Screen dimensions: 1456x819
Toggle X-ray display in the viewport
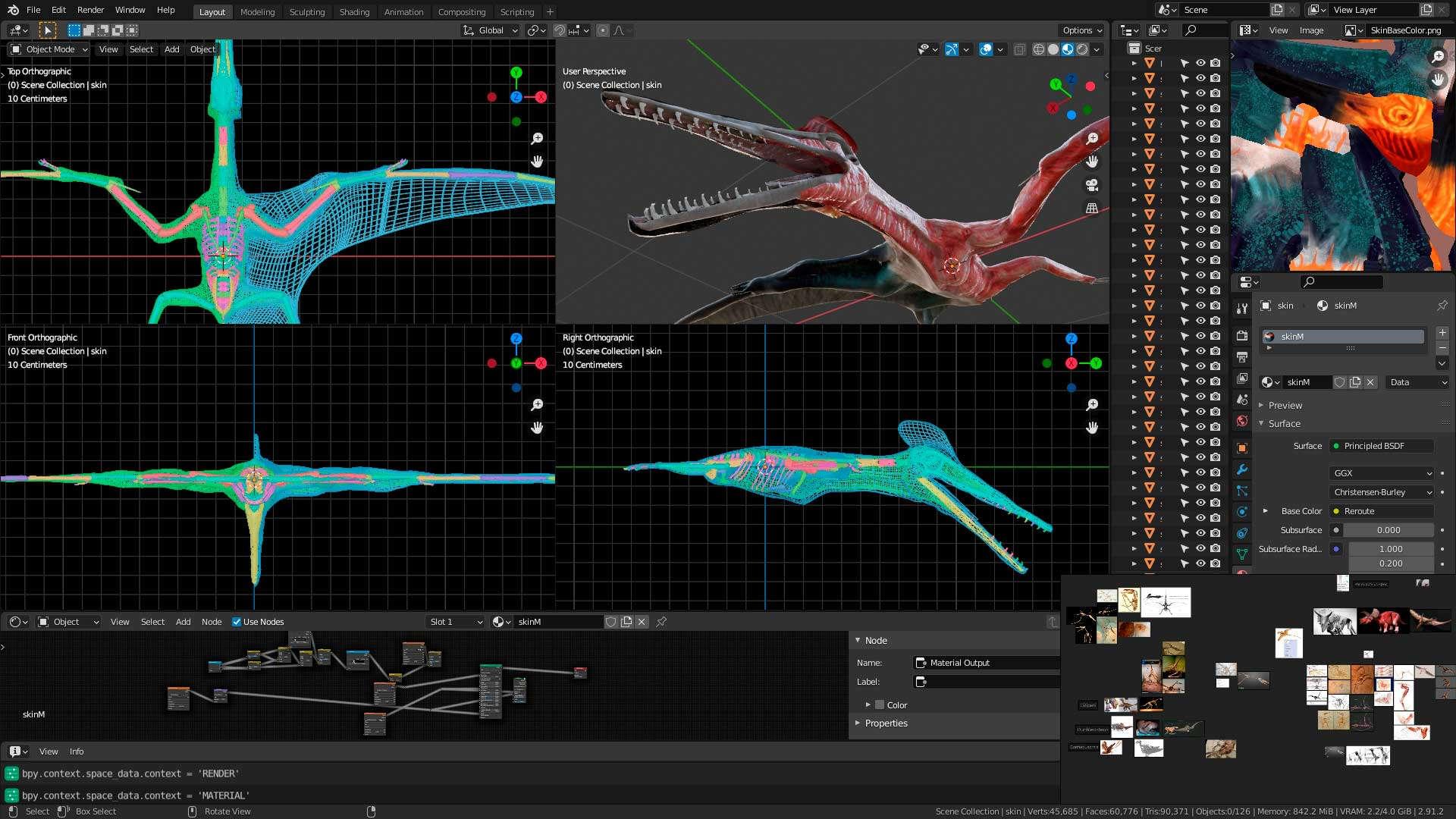point(1020,49)
